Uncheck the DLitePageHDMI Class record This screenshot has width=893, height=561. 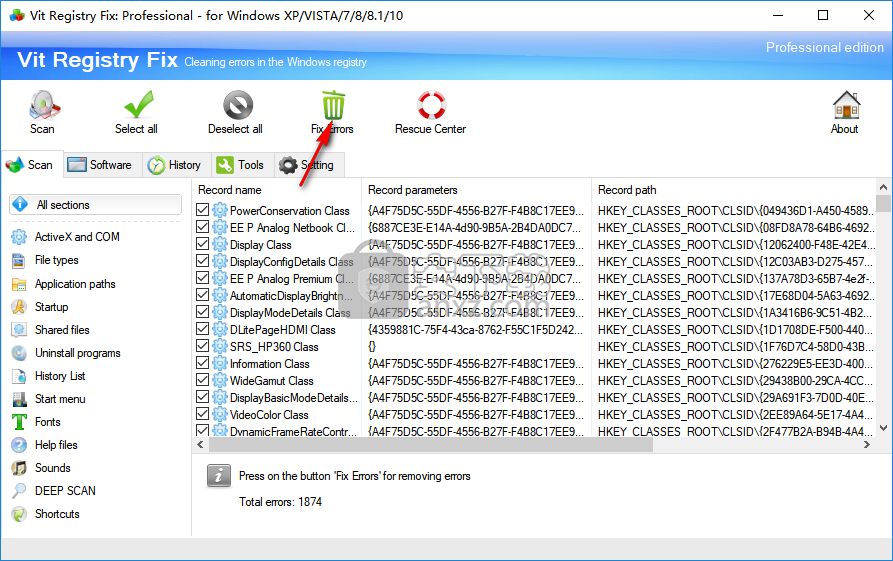click(x=202, y=329)
